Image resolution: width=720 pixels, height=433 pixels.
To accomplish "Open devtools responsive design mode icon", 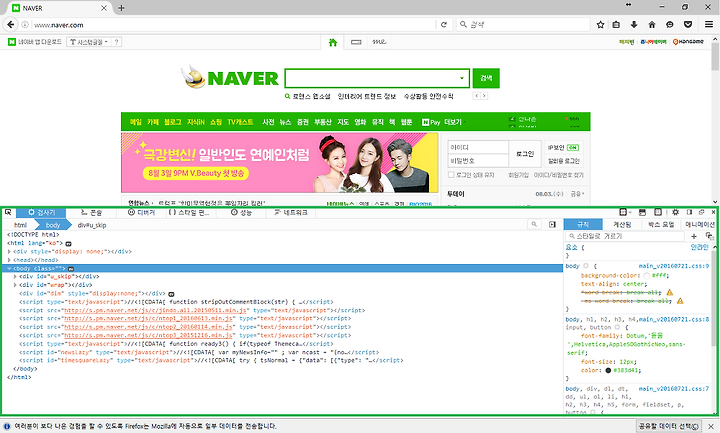I will [623, 212].
